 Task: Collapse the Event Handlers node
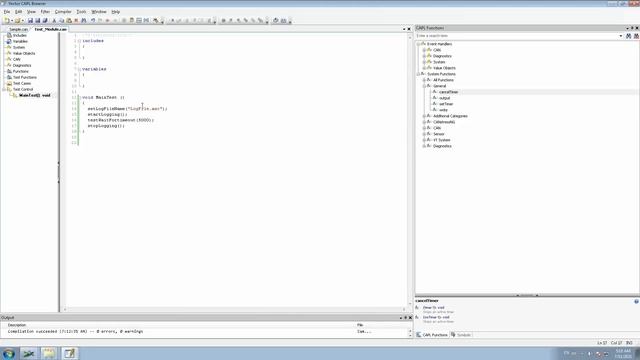pos(418,44)
